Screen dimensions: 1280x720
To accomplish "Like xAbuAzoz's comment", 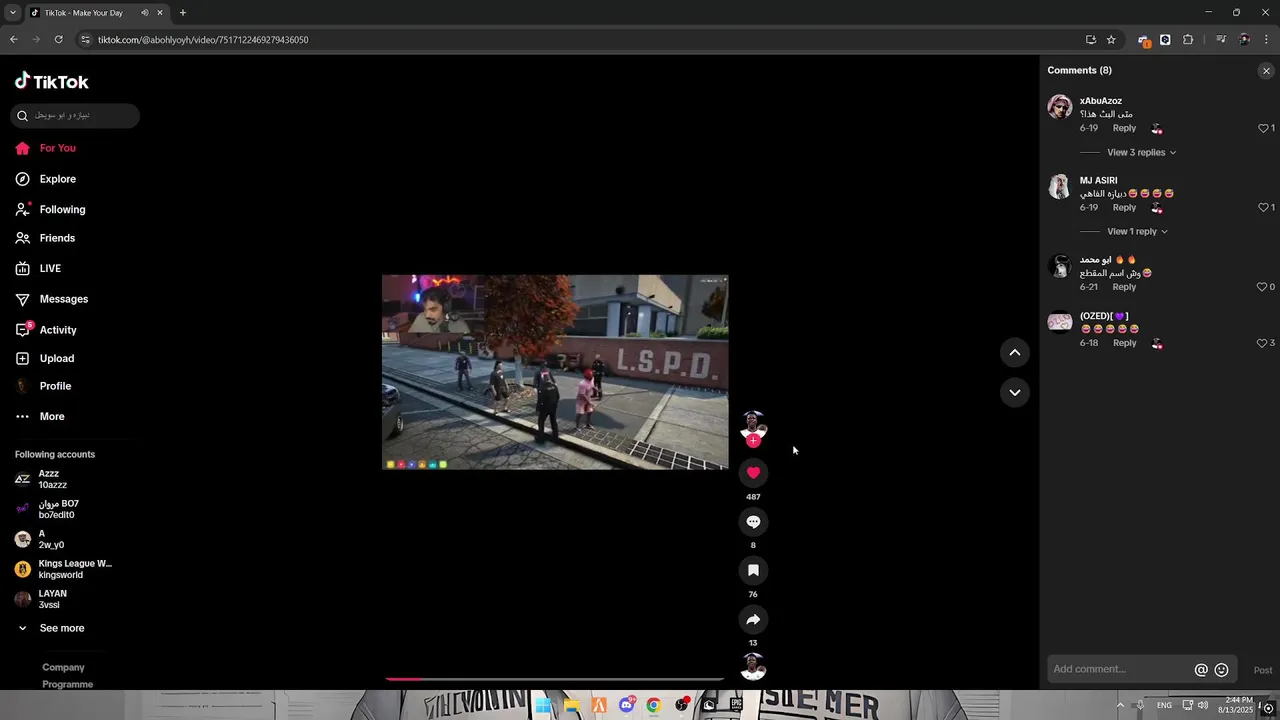I will point(1263,129).
